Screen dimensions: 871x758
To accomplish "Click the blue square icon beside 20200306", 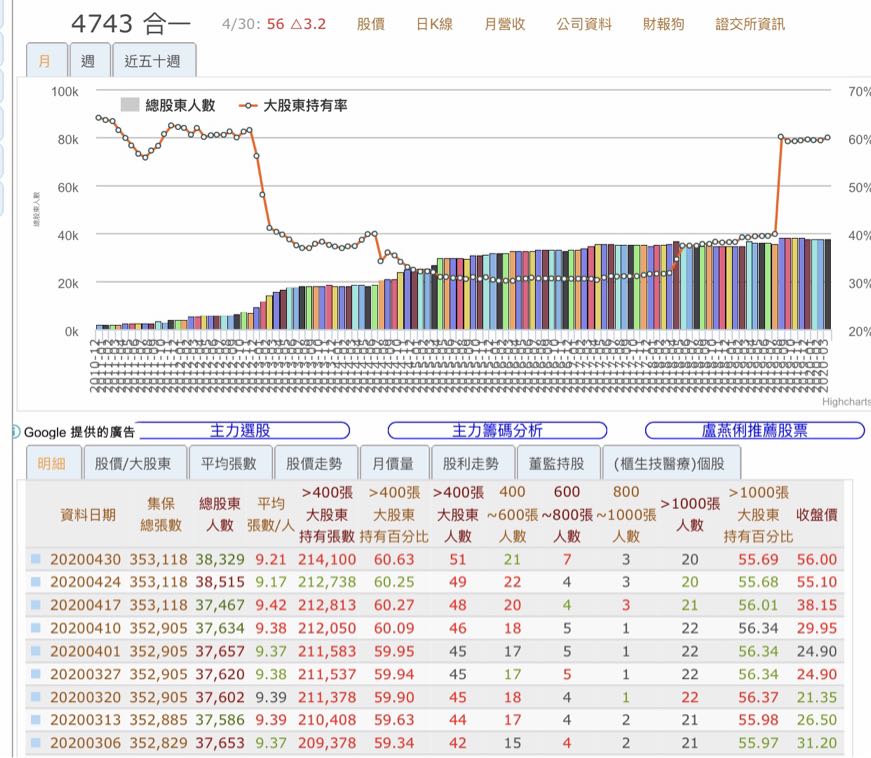I will (x=36, y=743).
